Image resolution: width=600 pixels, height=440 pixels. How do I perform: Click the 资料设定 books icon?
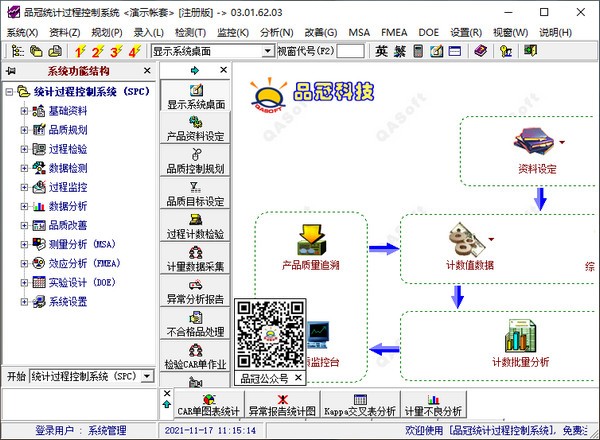[x=532, y=144]
